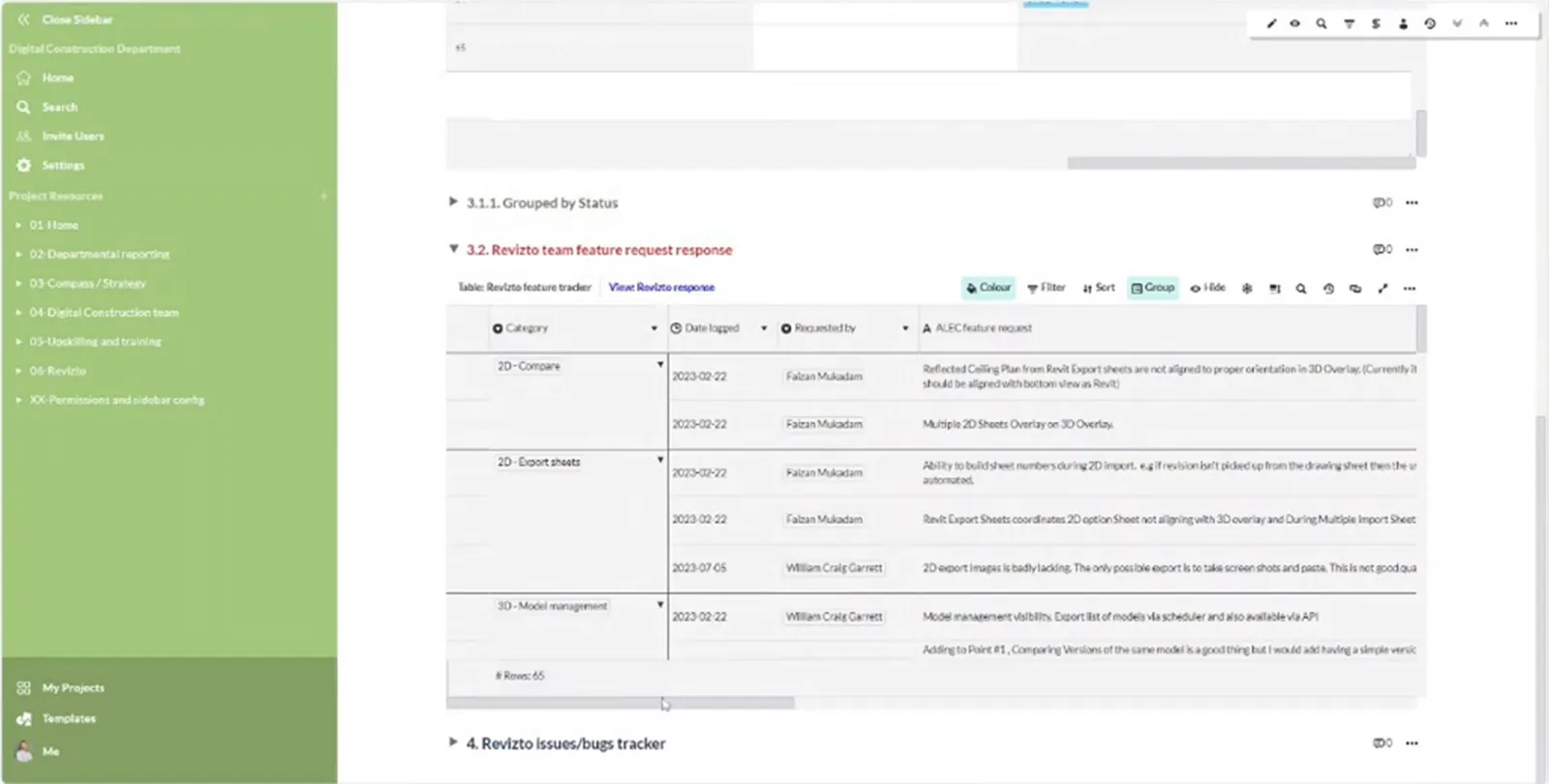Image resolution: width=1549 pixels, height=784 pixels.
Task: Click Close Sidebar
Action: [65, 19]
